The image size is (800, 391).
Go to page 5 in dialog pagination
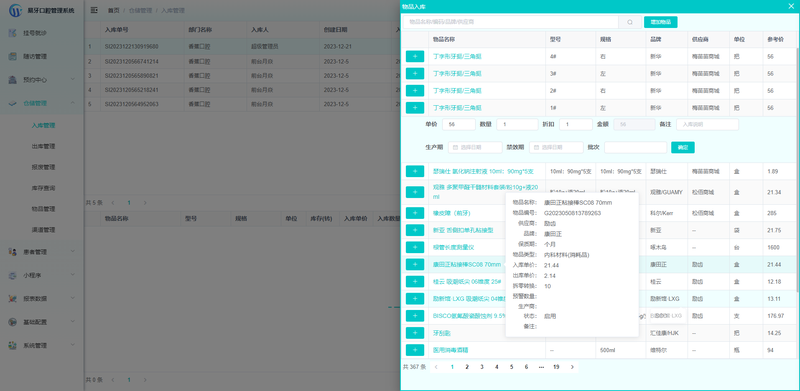click(x=511, y=366)
